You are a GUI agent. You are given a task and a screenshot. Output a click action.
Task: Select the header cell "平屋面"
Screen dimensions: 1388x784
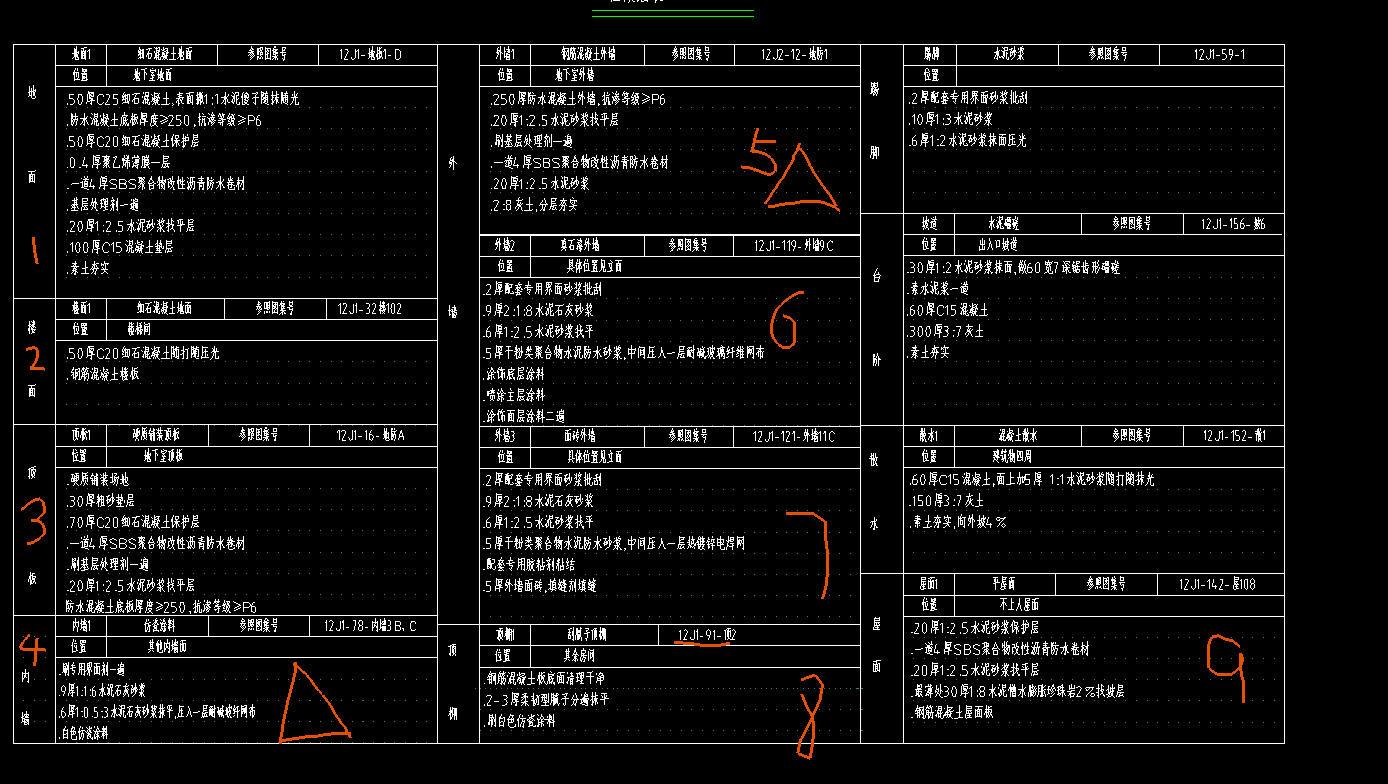pos(1003,584)
